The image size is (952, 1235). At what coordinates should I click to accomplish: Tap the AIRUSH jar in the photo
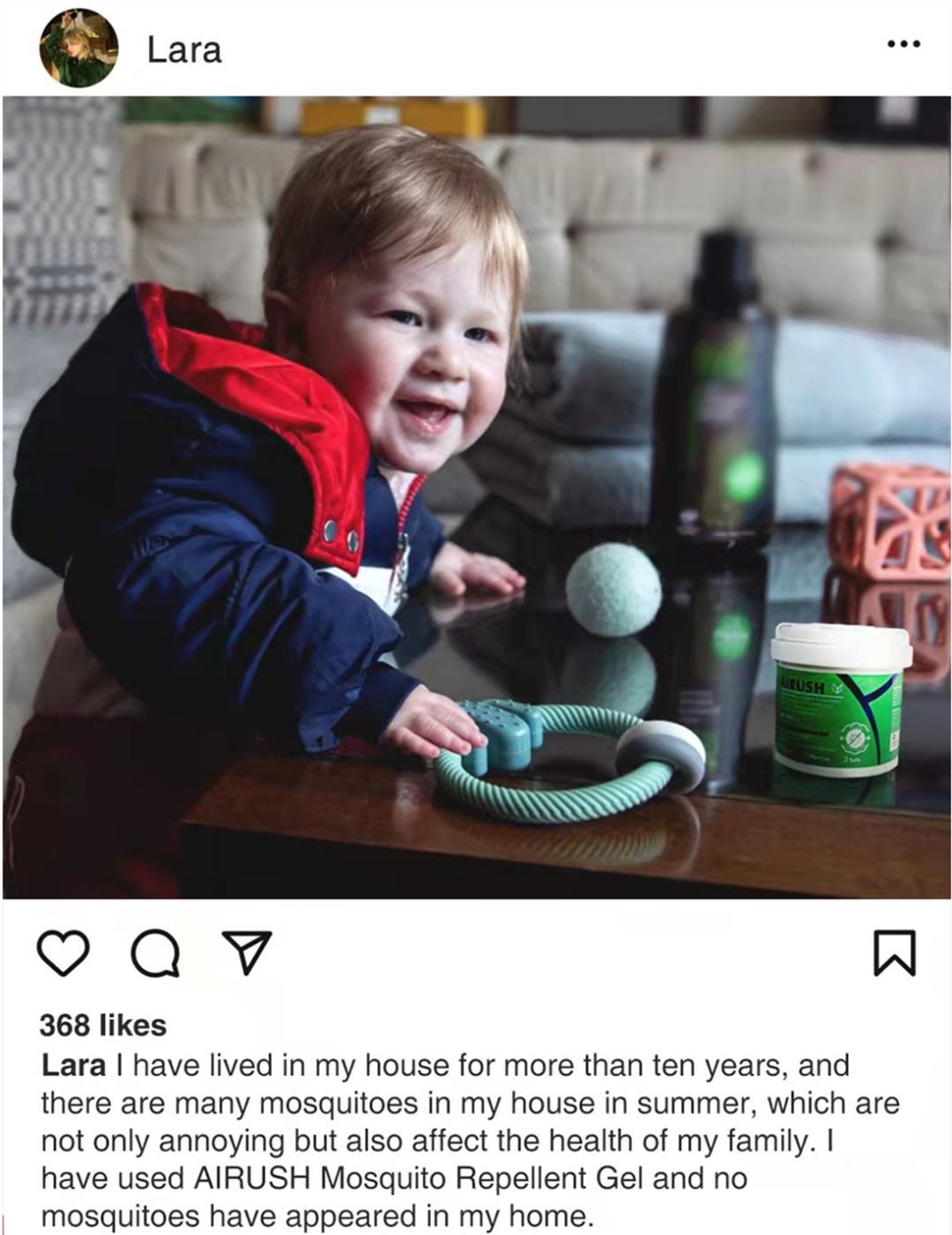tap(841, 698)
